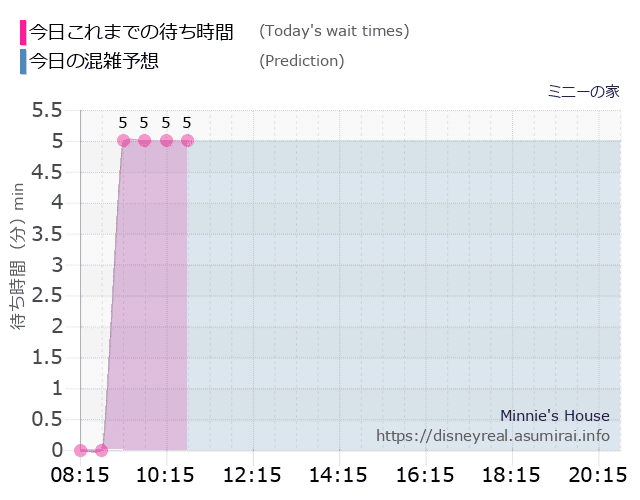Click the 12:15 x-axis label

coord(252,476)
